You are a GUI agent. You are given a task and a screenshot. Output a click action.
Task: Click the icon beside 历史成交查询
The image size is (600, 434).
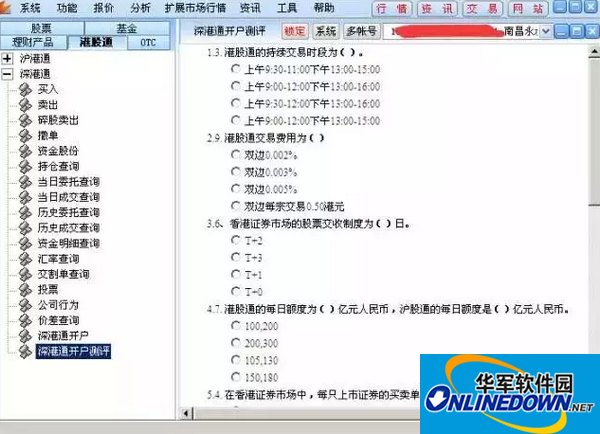(x=25, y=228)
